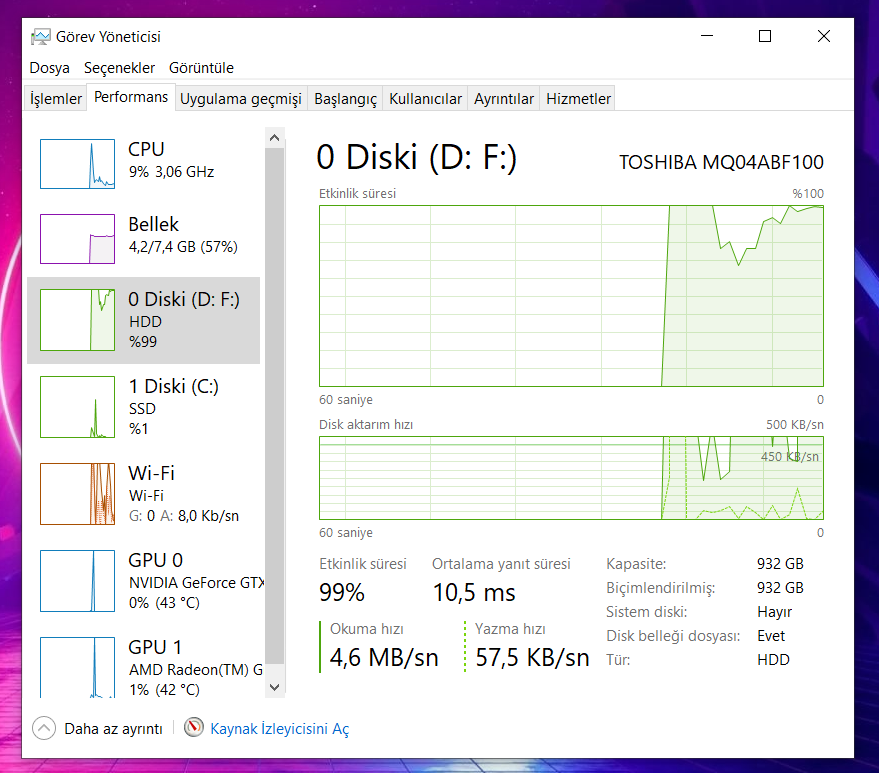Switch to the Uygulama geçmişi tab
The image size is (879, 773).
(x=240, y=99)
